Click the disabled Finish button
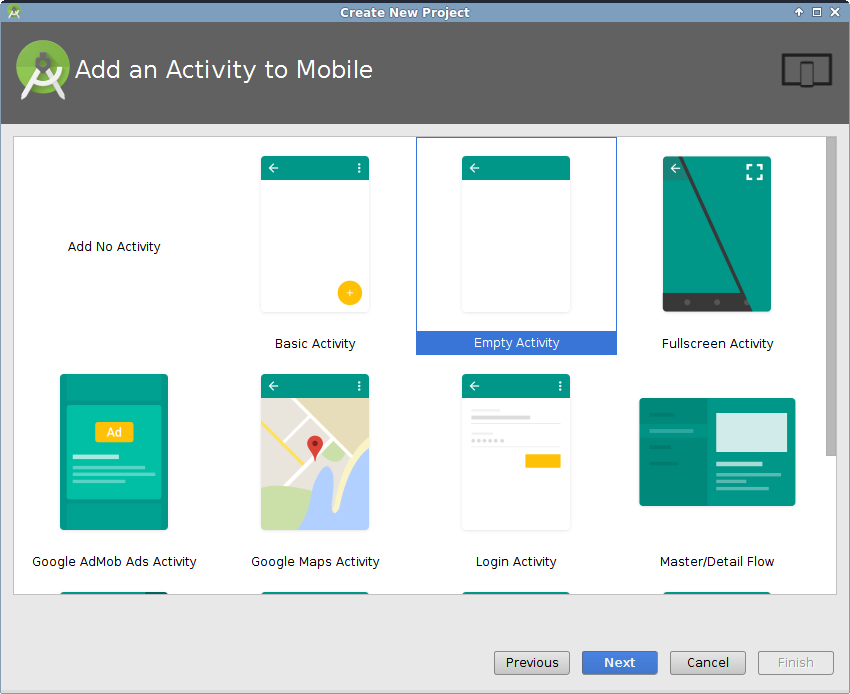 coord(795,663)
